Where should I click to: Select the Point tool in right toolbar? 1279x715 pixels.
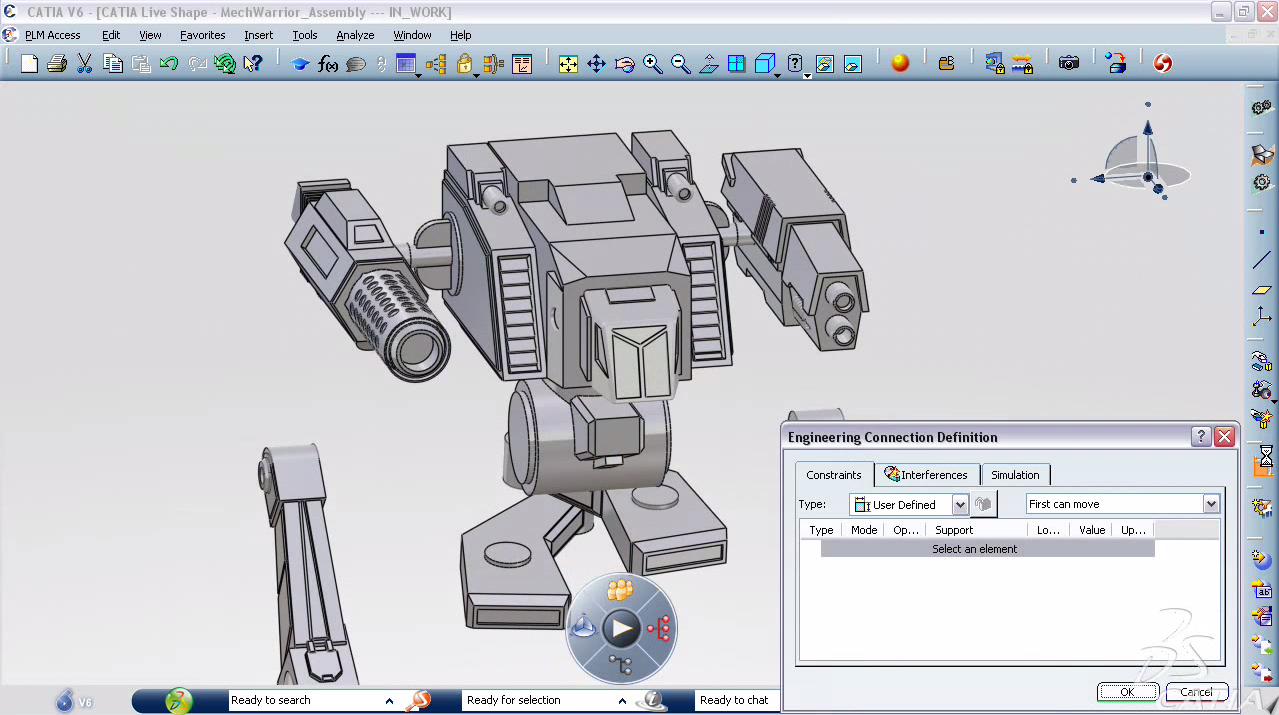point(1262,232)
